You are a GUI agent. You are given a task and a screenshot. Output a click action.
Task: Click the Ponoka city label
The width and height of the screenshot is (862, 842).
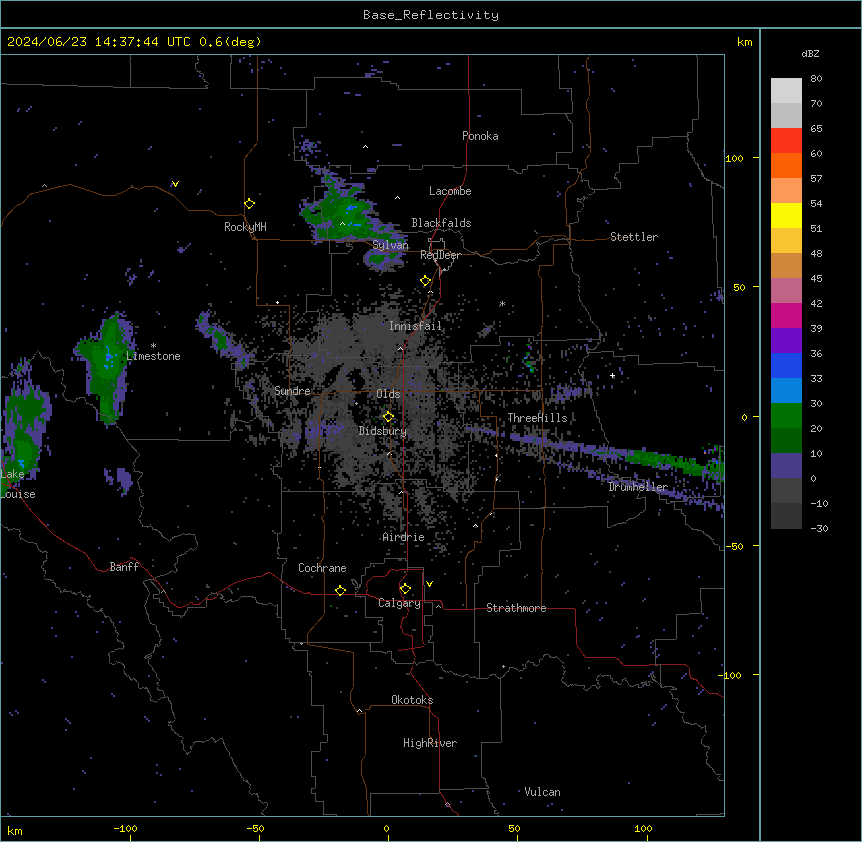[480, 136]
